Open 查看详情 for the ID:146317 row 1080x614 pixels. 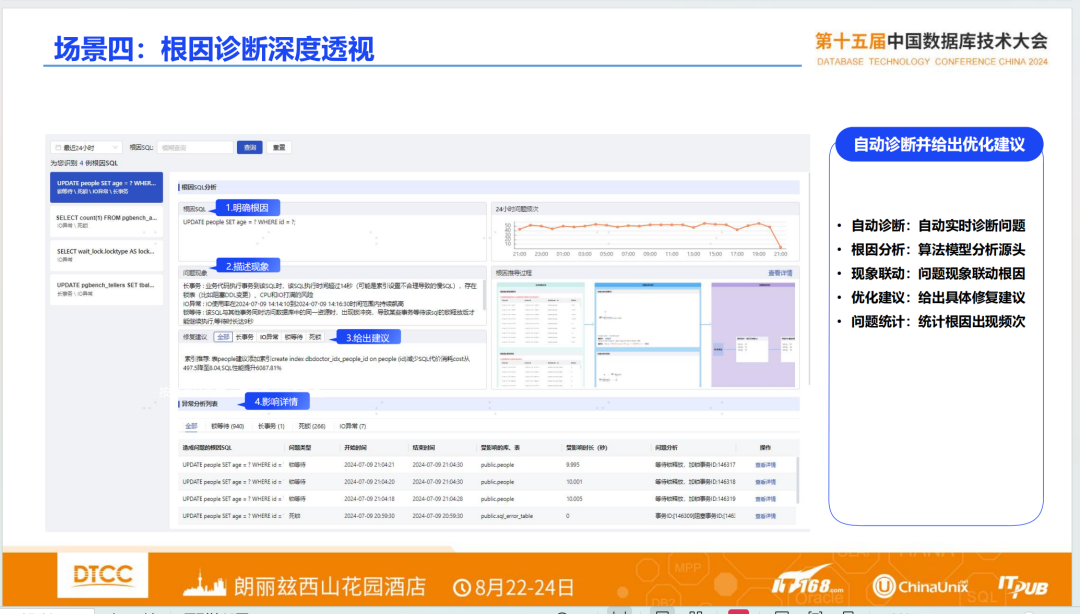pyautogui.click(x=765, y=465)
